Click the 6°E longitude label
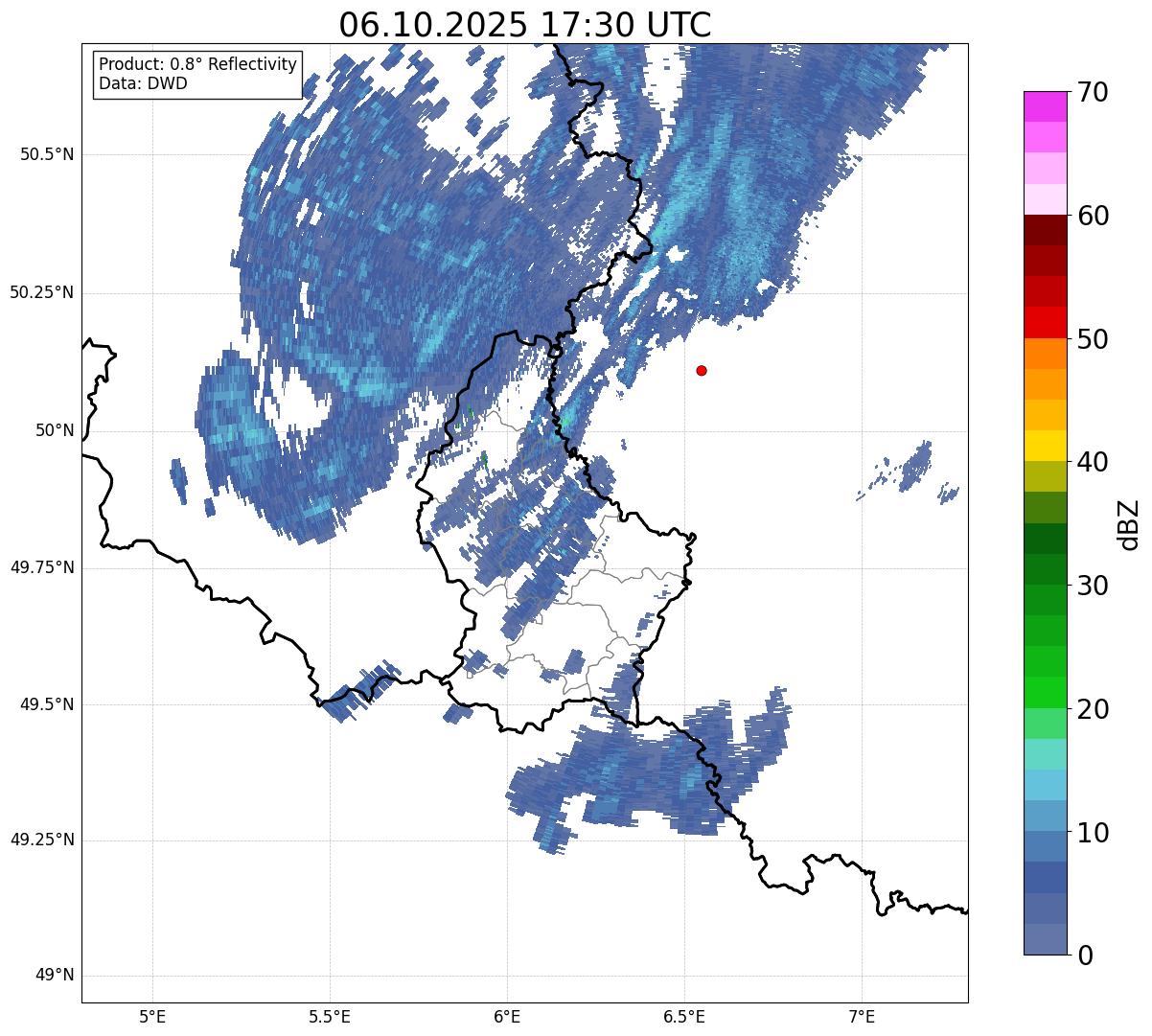This screenshot has width=1152, height=1036. [x=507, y=1016]
